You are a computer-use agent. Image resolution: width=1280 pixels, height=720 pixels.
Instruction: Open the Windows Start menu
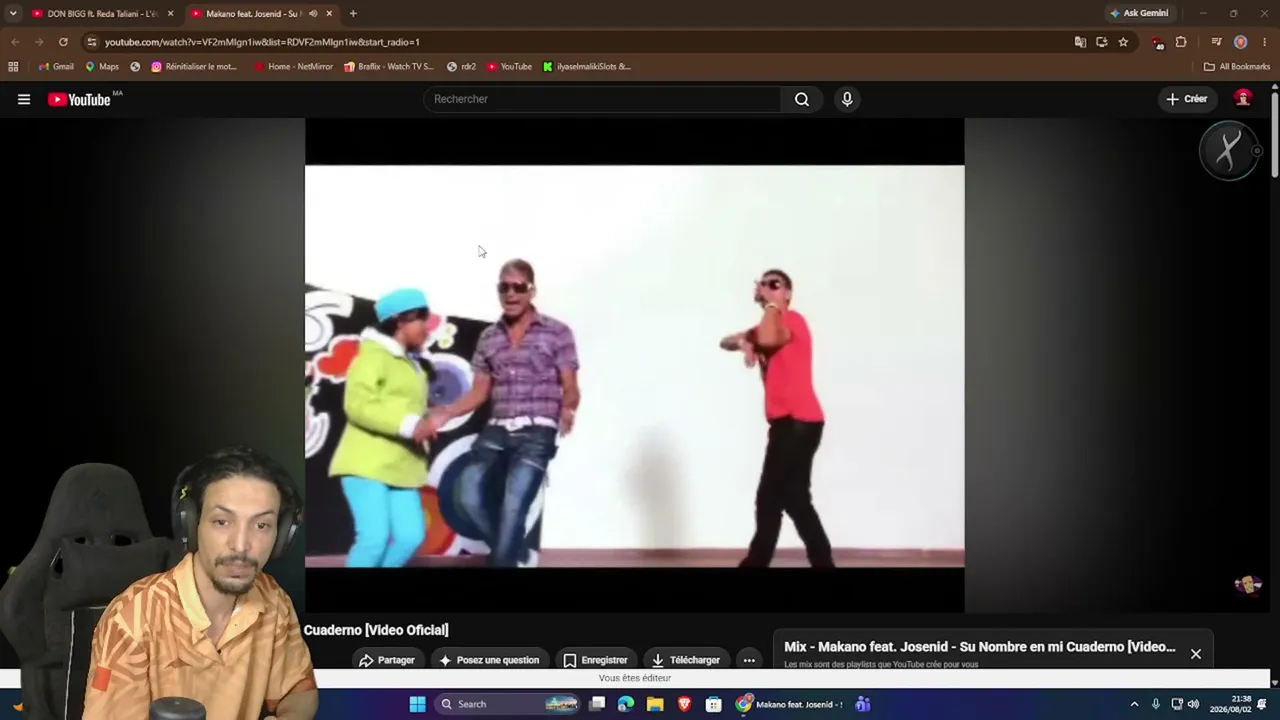[x=417, y=704]
